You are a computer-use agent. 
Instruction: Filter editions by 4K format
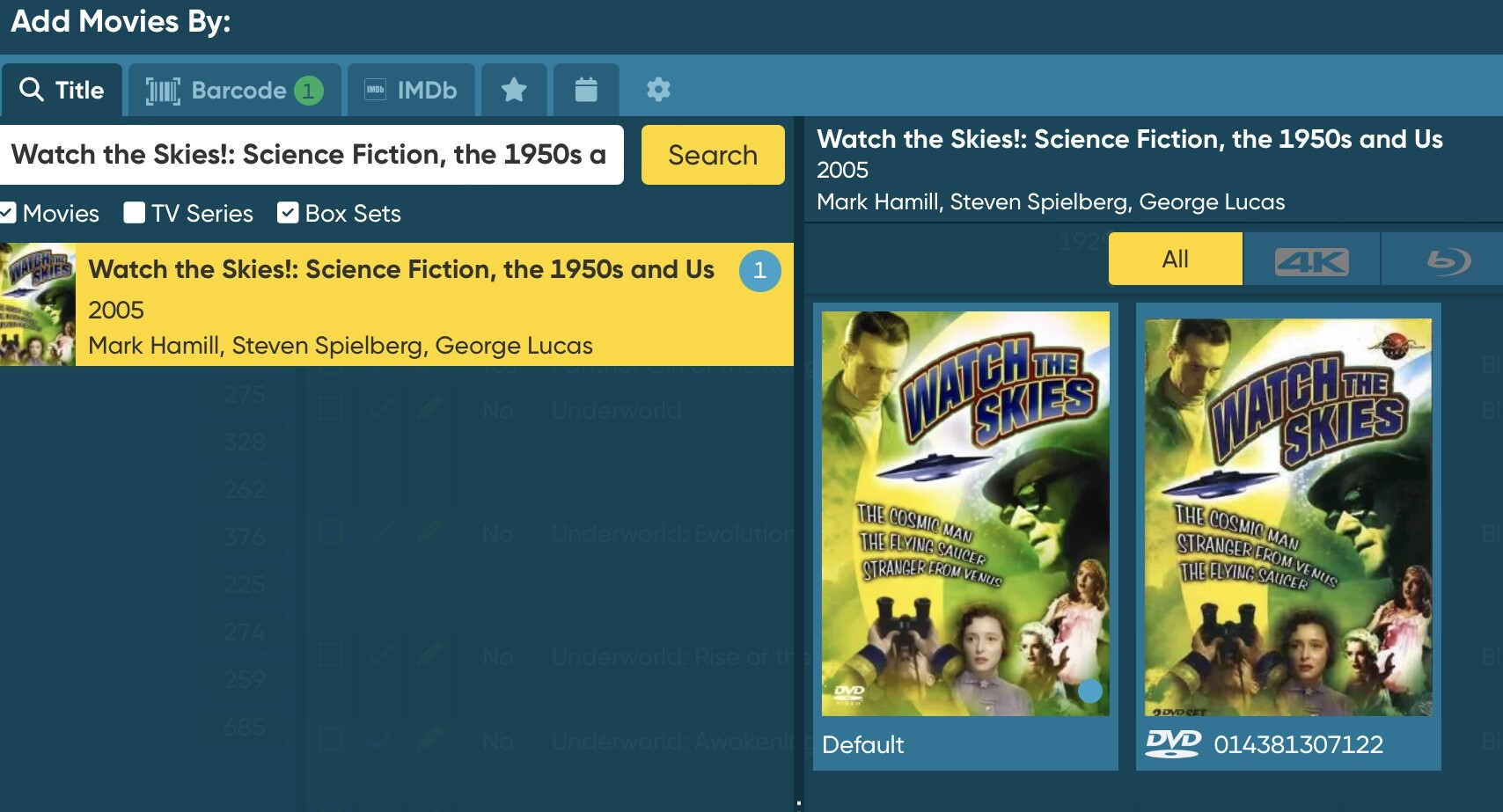[1311, 260]
